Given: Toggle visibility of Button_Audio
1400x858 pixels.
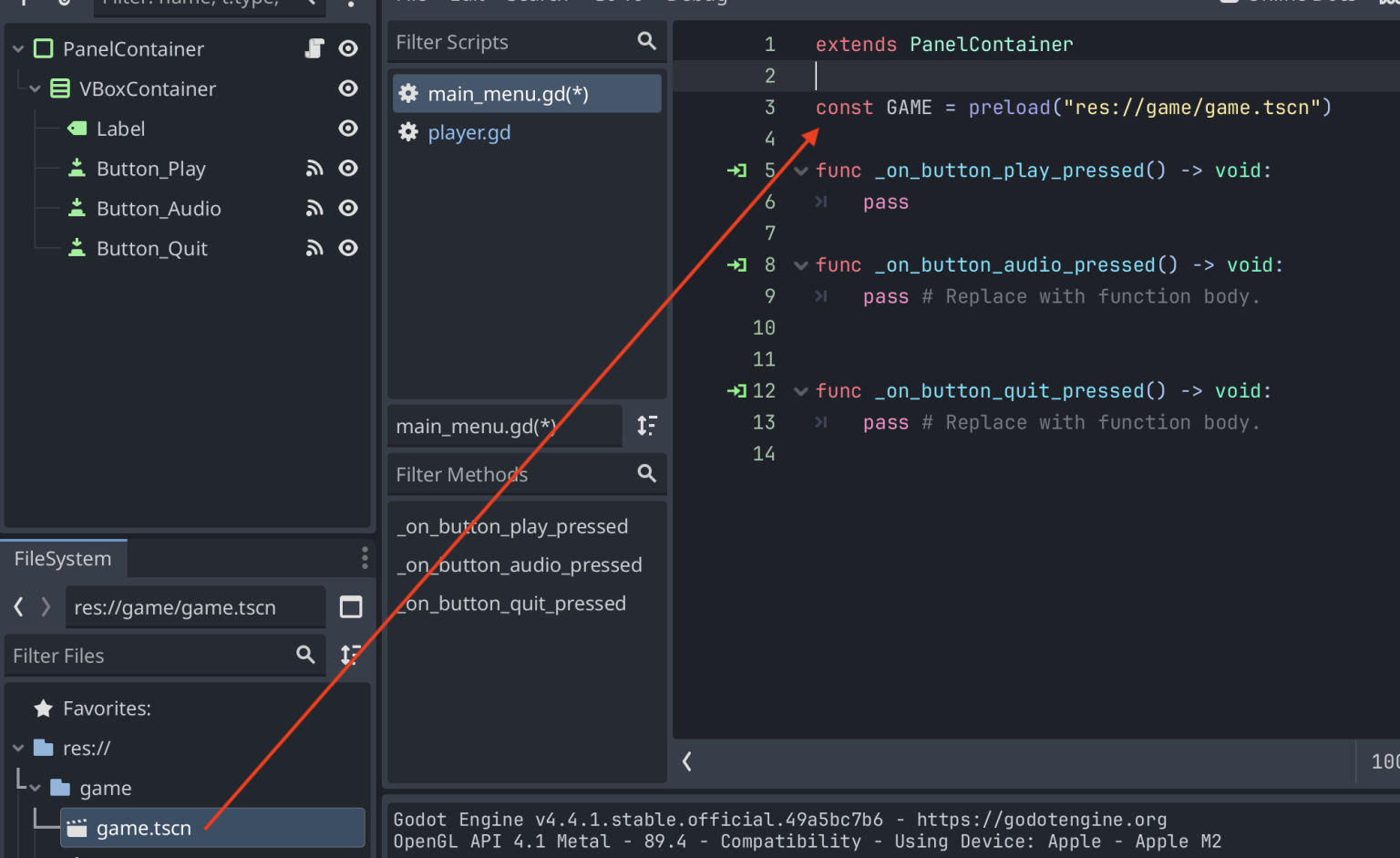Looking at the screenshot, I should pyautogui.click(x=348, y=208).
